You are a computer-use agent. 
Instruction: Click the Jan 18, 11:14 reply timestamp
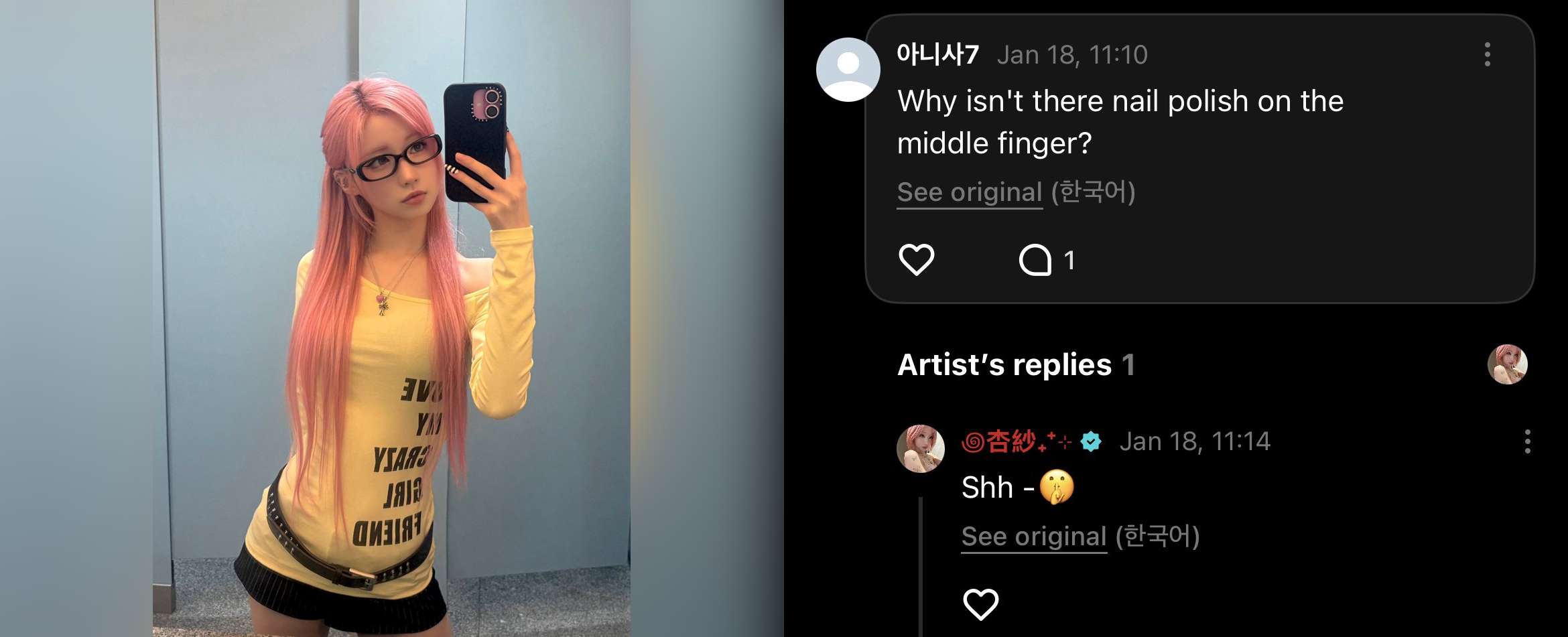tap(1195, 441)
